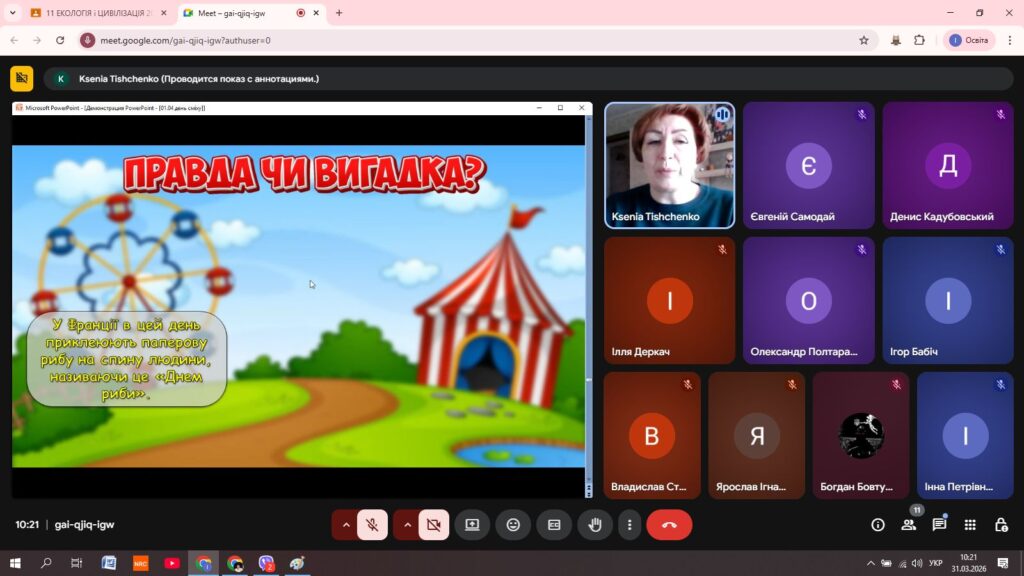Open host controls lock icon
This screenshot has width=1024, height=576.
(1001, 524)
